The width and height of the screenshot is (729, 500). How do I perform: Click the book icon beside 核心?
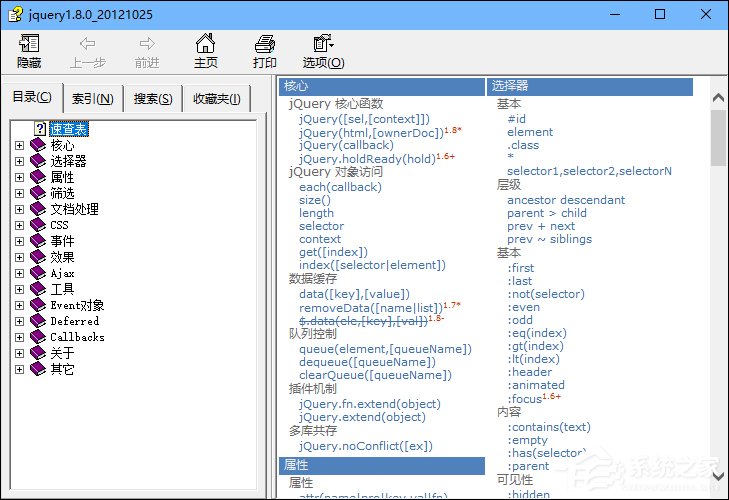tap(38, 145)
